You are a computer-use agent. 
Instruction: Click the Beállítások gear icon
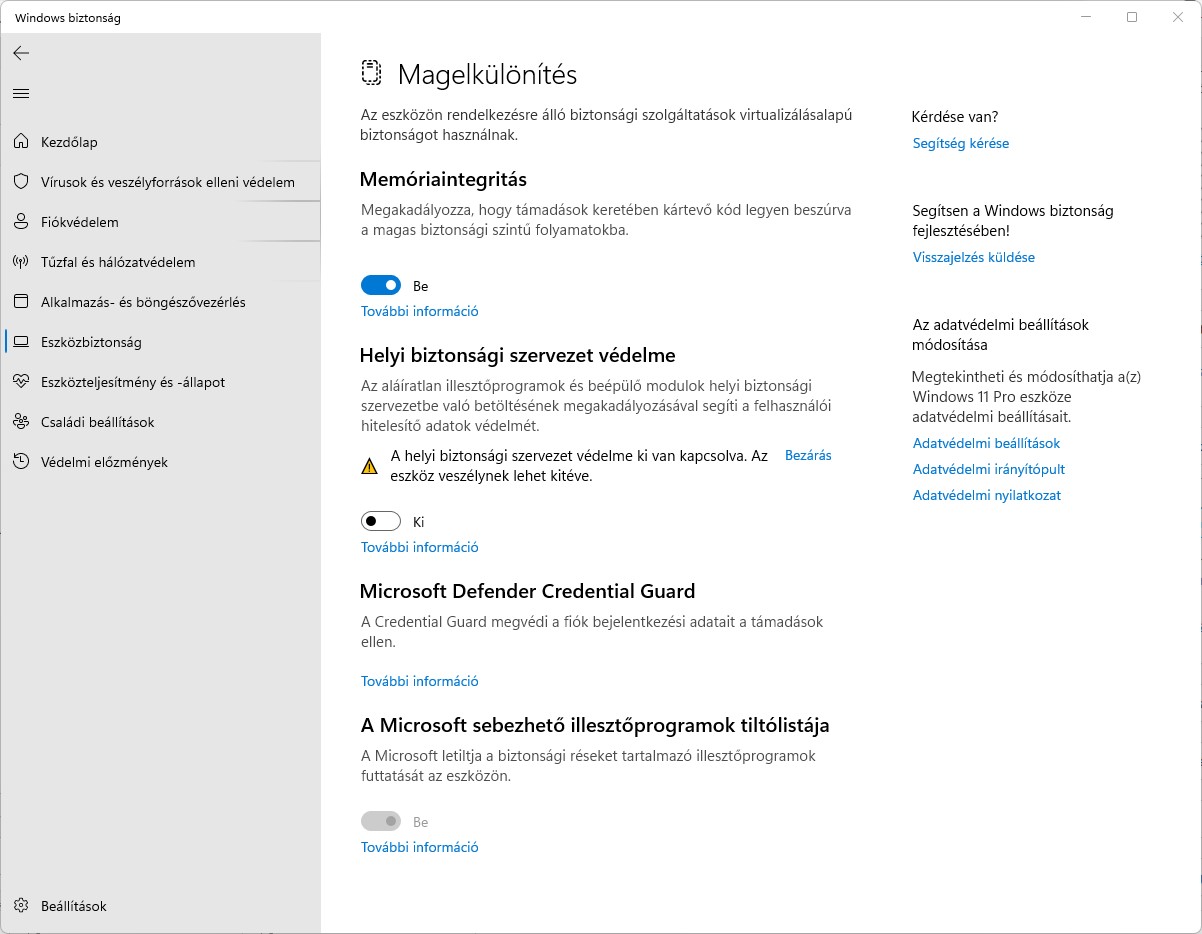pyautogui.click(x=21, y=906)
